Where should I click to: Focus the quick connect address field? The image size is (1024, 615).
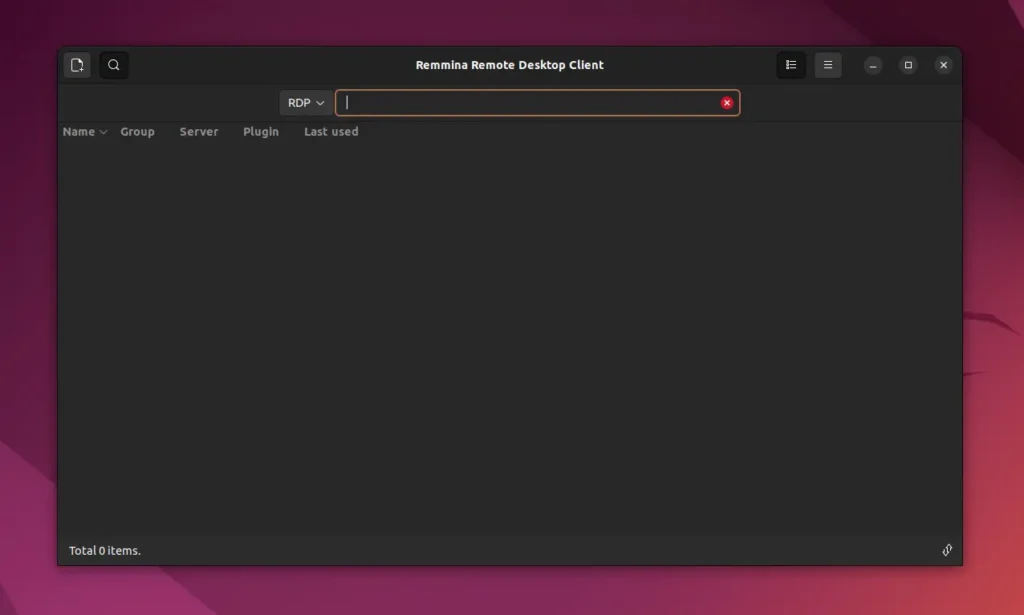530,103
